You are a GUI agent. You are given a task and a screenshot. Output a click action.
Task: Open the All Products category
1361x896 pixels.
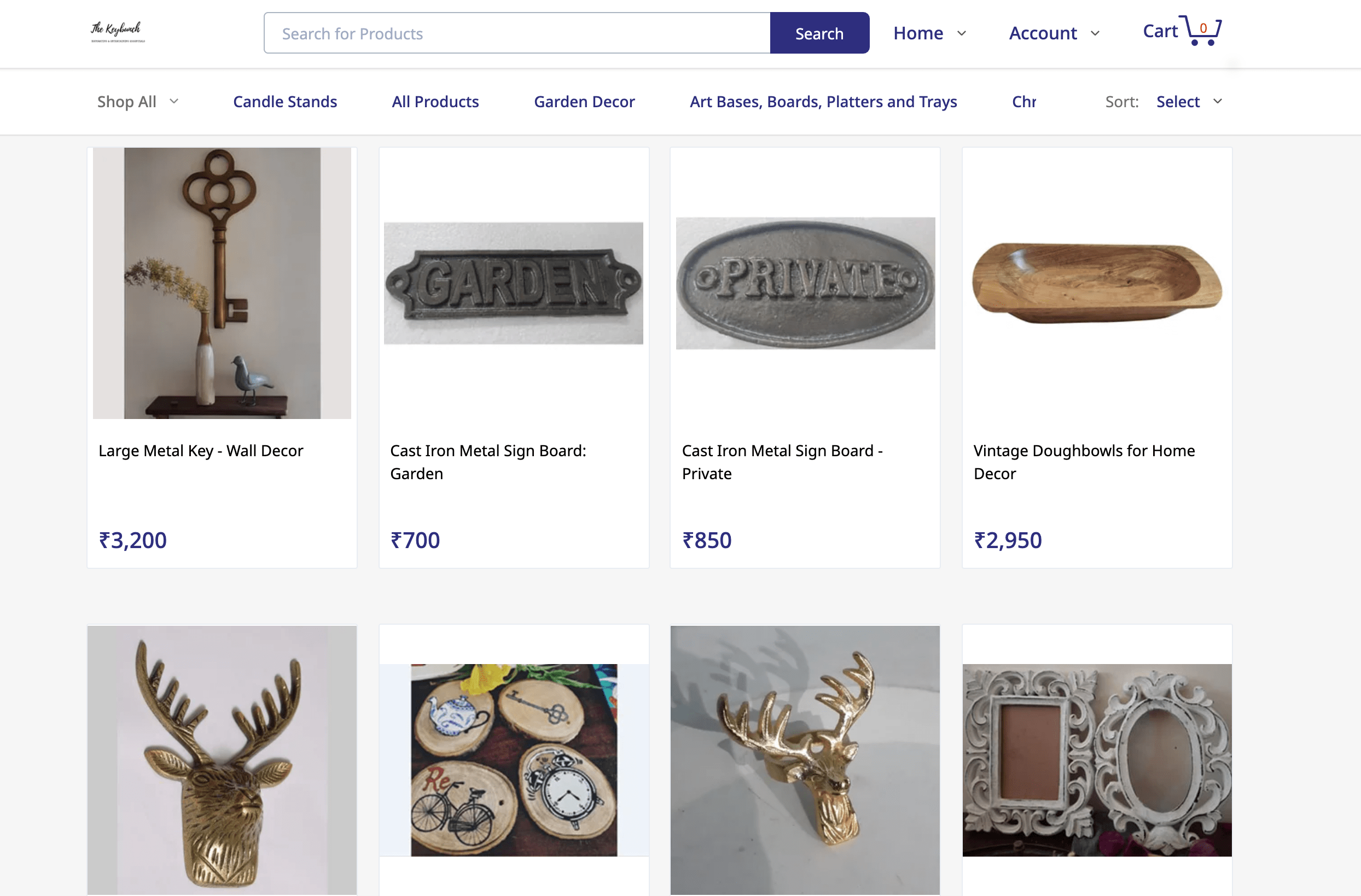[x=435, y=101]
